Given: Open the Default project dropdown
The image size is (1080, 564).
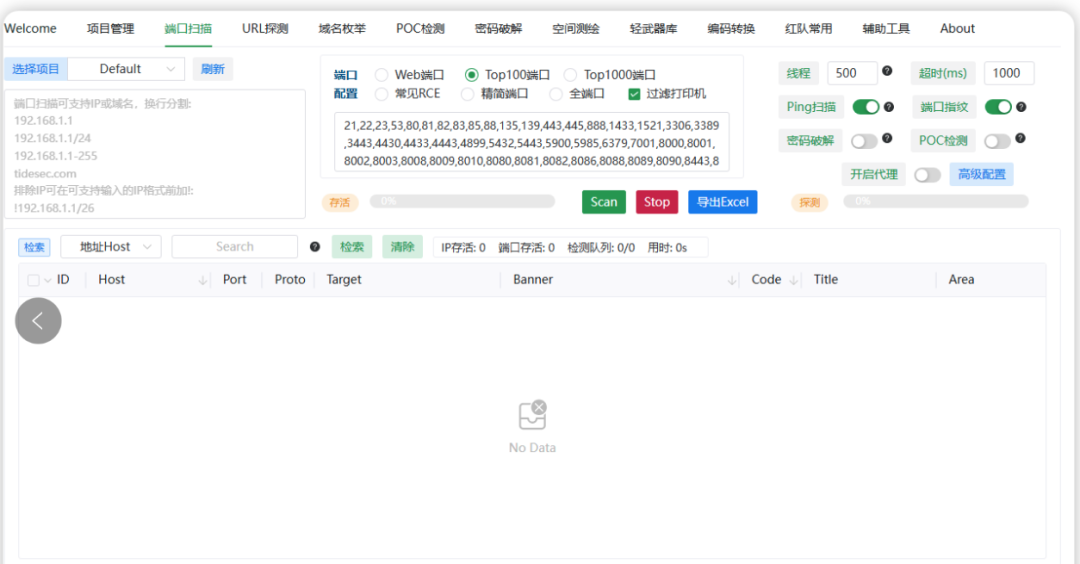Looking at the screenshot, I should pos(126,69).
